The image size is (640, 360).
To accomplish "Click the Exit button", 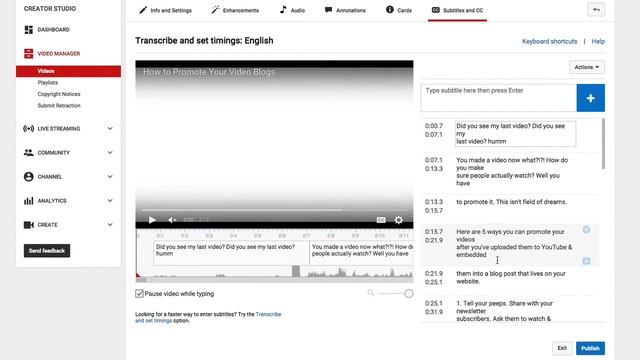I will click(562, 348).
